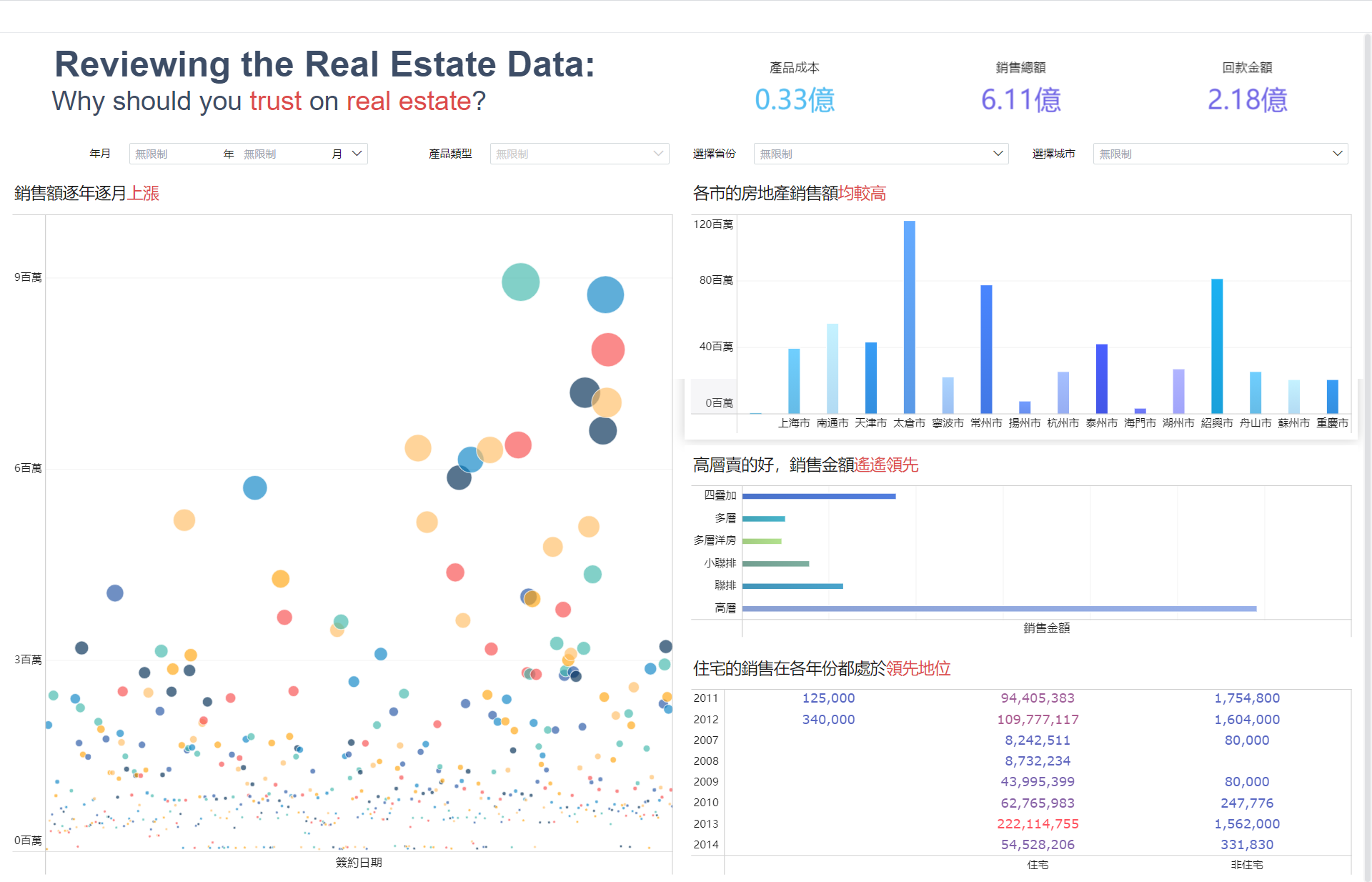This screenshot has height=882, width=1372.
Task: Expand the 產品類型 dropdown
Action: tap(580, 154)
